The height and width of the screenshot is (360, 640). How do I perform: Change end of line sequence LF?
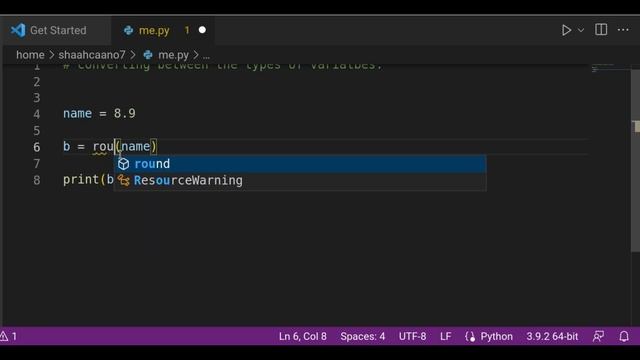(446, 336)
